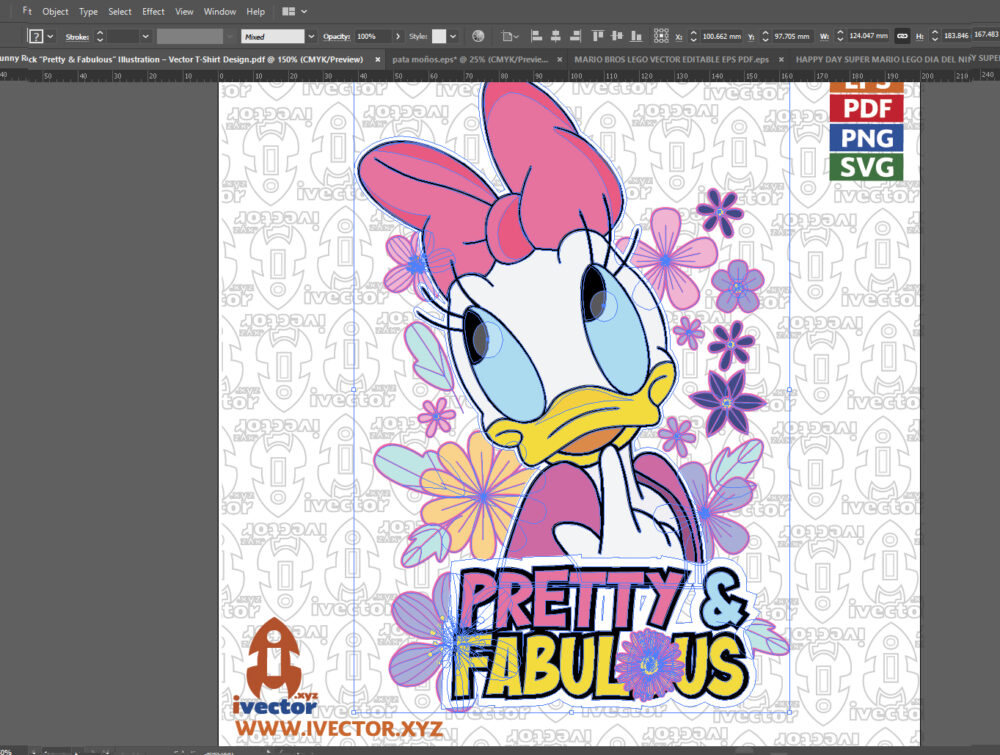
Task: Click the PDF red badge on artwork
Action: point(867,108)
